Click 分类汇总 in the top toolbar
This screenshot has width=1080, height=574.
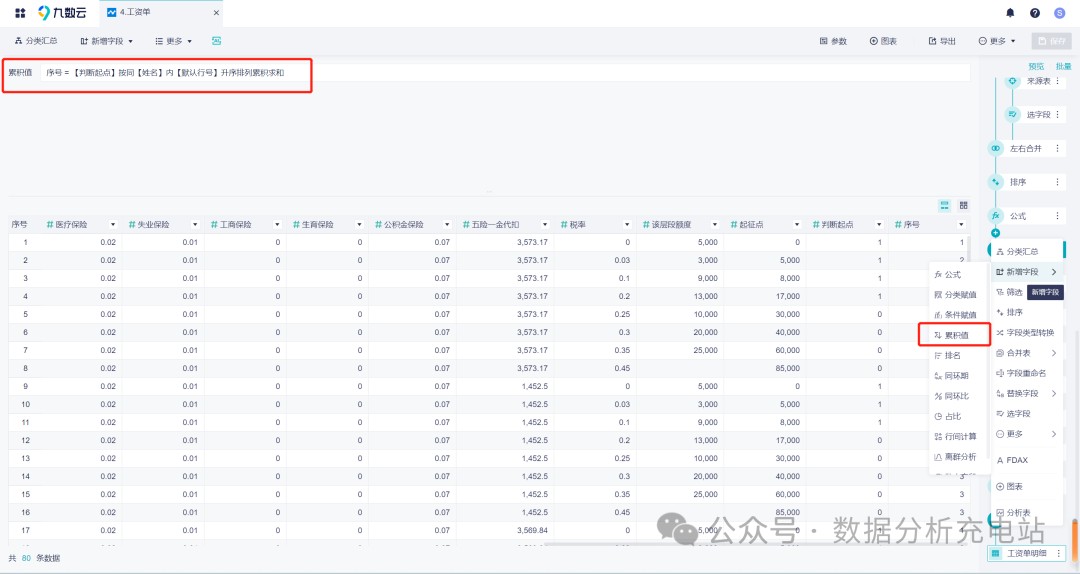[36, 41]
